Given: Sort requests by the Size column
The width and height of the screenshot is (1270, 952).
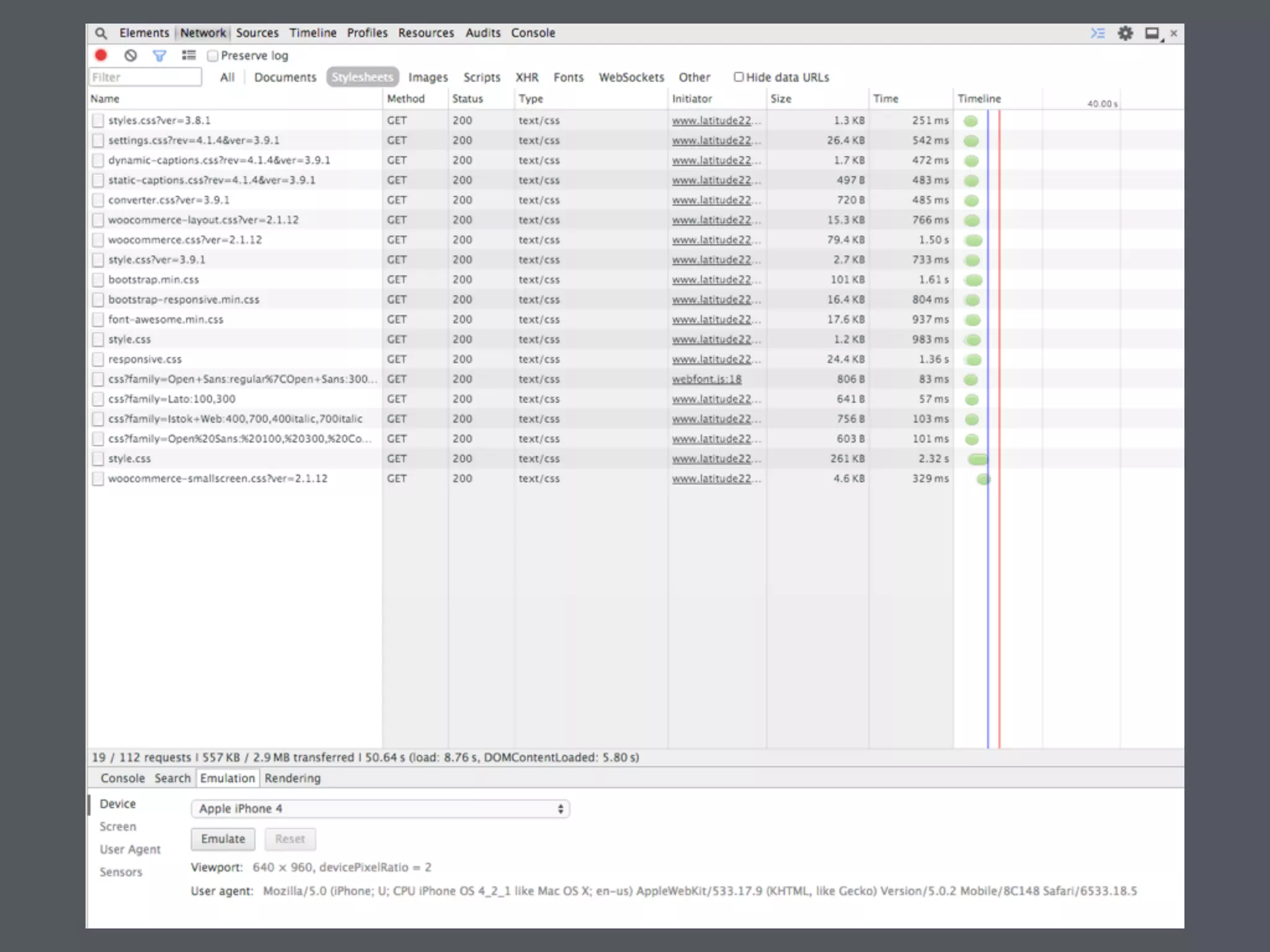Looking at the screenshot, I should pyautogui.click(x=781, y=99).
